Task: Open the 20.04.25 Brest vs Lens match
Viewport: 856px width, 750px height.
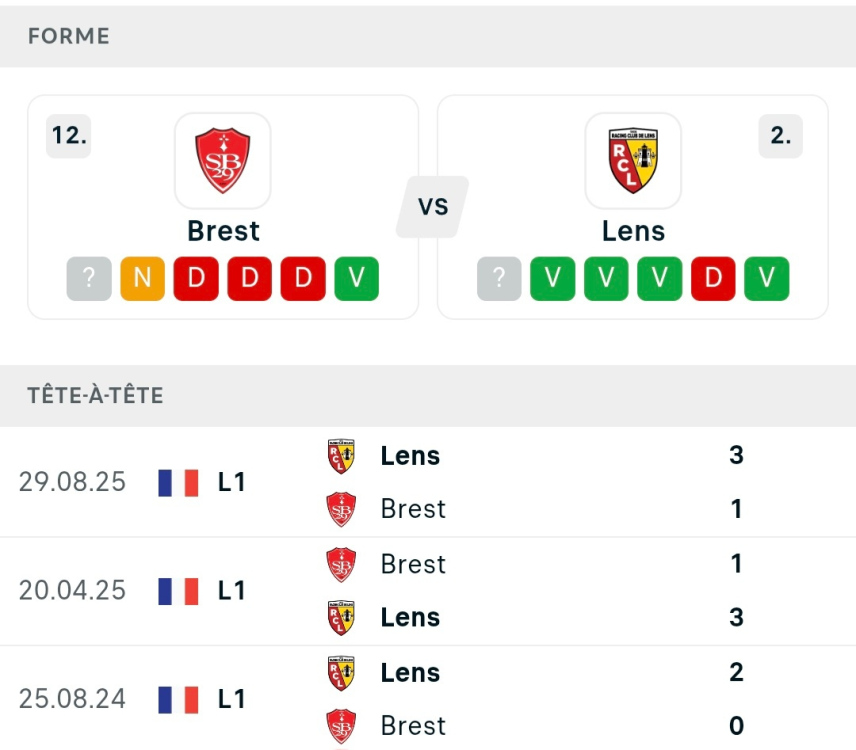Action: tap(500, 590)
